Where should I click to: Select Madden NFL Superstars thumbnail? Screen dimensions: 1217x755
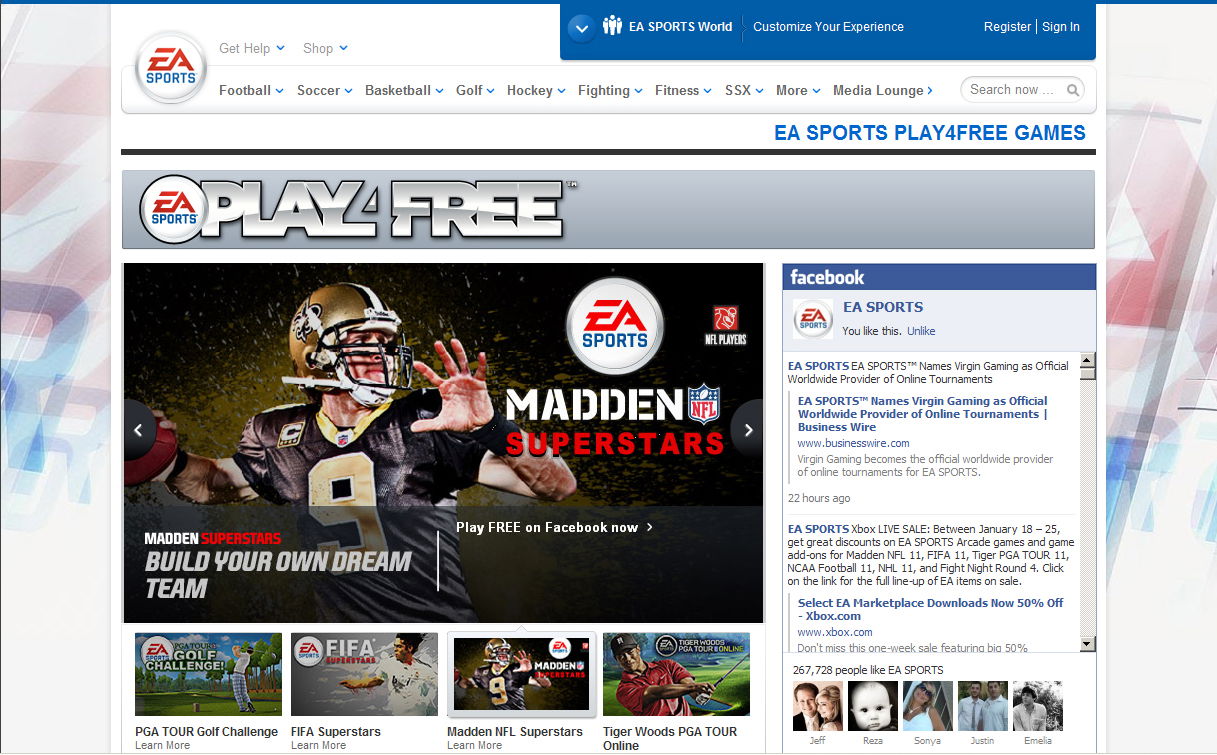pos(521,674)
